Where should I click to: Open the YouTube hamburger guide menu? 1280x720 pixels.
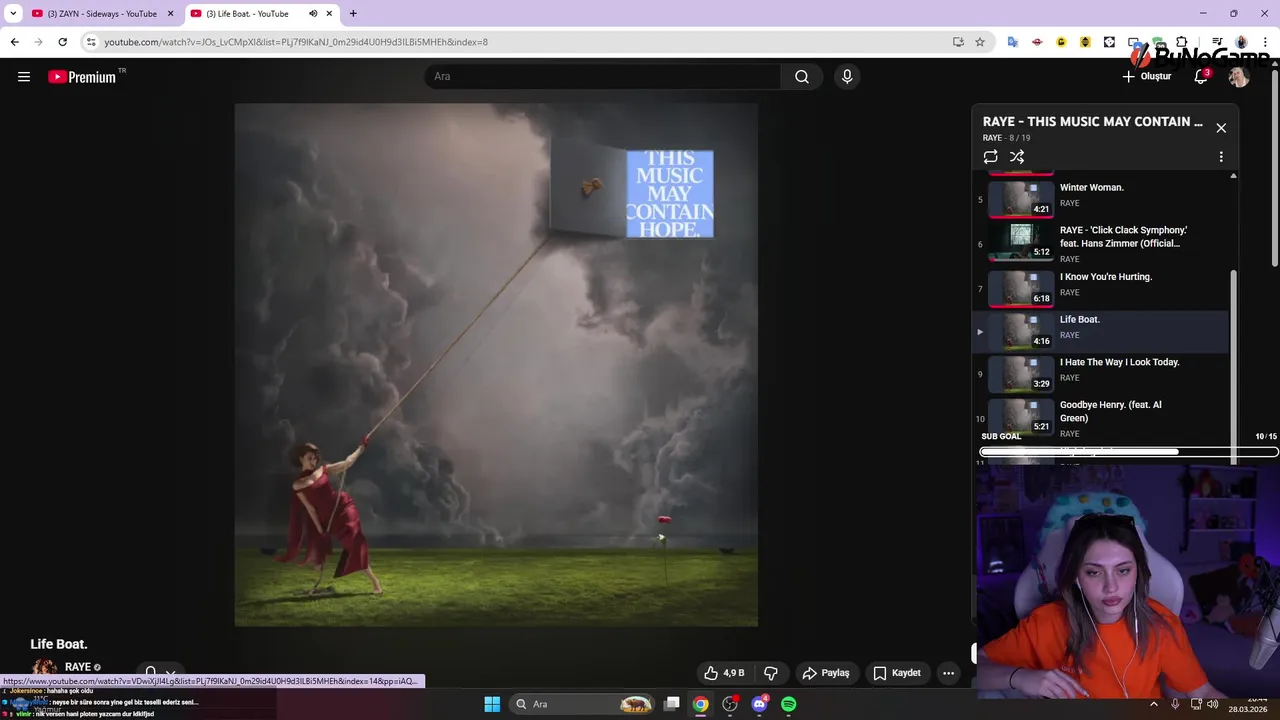pyautogui.click(x=24, y=77)
